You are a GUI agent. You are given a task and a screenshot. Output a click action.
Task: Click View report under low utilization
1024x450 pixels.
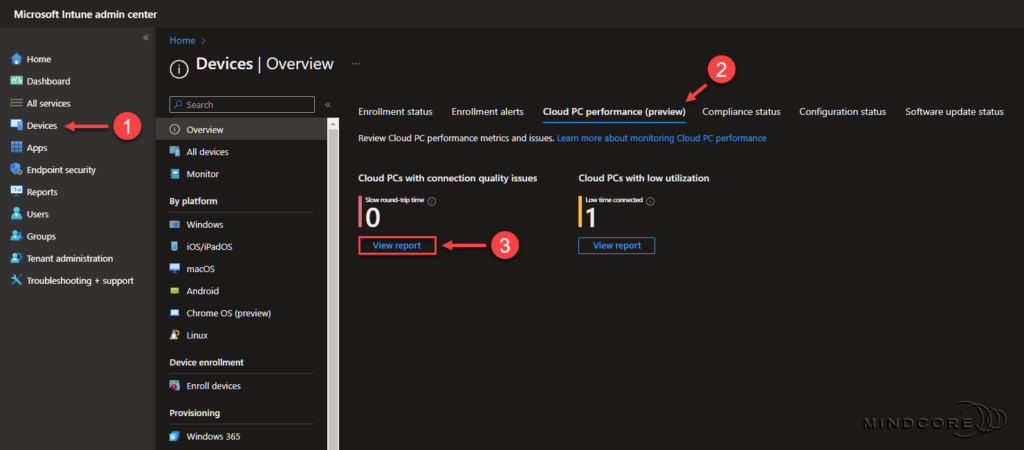click(616, 246)
